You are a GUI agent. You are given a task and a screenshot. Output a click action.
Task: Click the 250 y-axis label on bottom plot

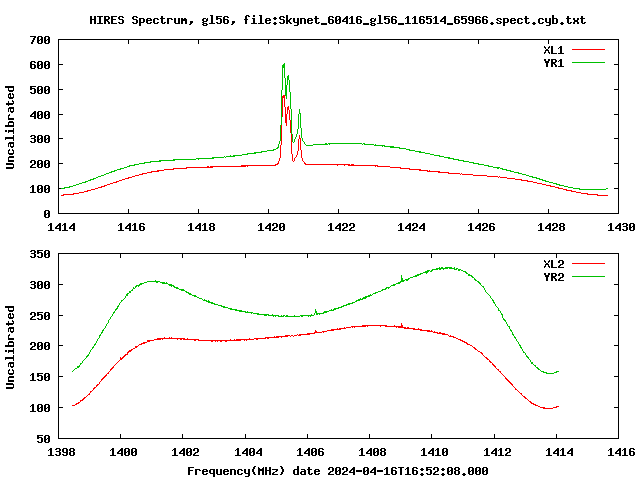[40, 316]
